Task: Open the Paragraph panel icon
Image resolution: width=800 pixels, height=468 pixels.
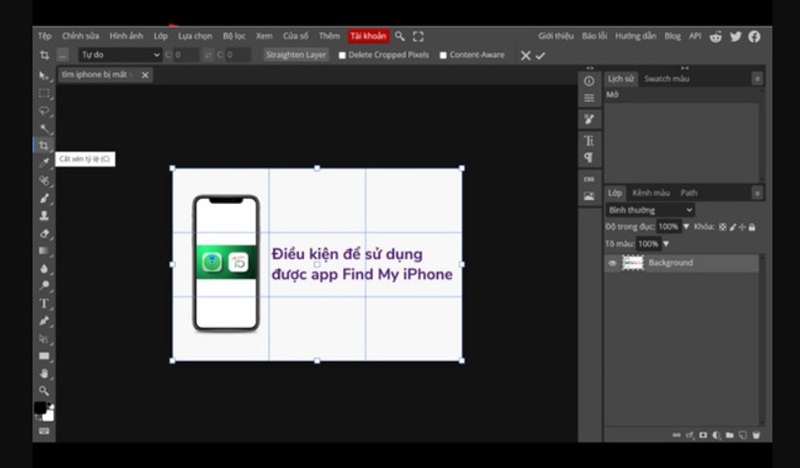Action: pos(589,158)
